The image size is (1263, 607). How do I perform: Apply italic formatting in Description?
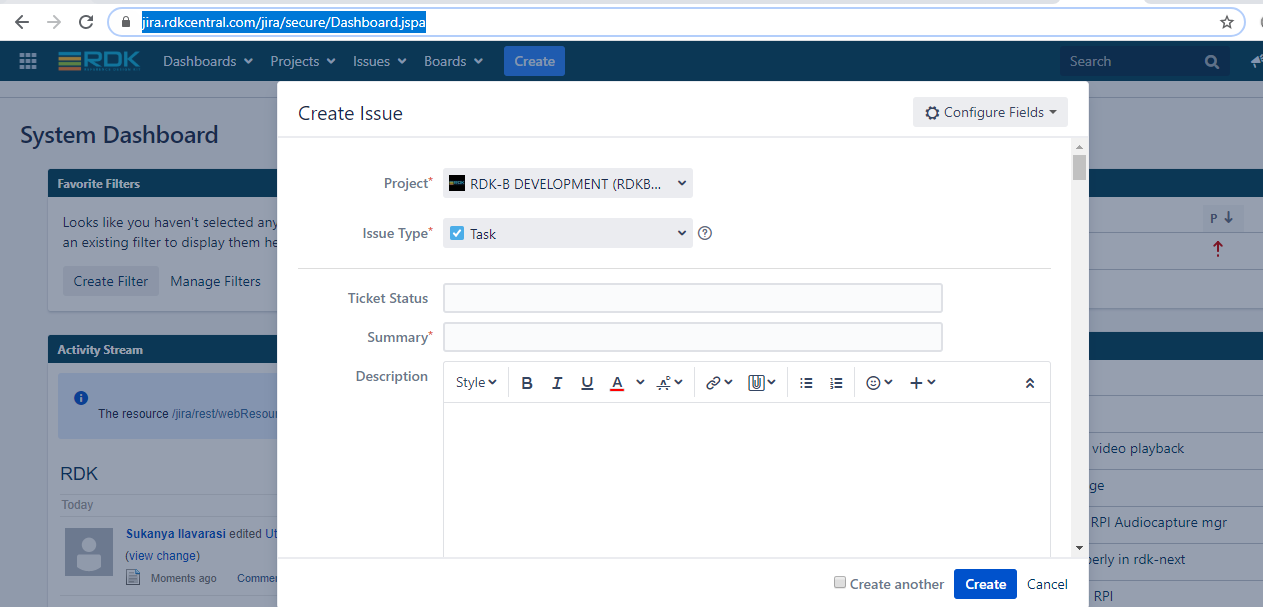point(557,383)
